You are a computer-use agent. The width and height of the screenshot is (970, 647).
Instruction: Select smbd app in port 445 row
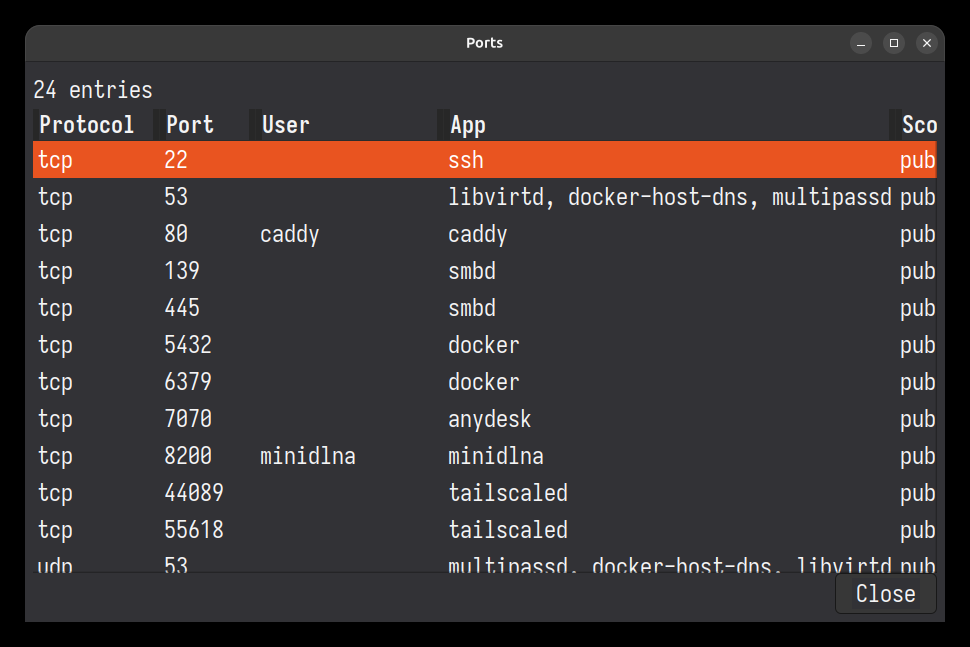(x=472, y=308)
